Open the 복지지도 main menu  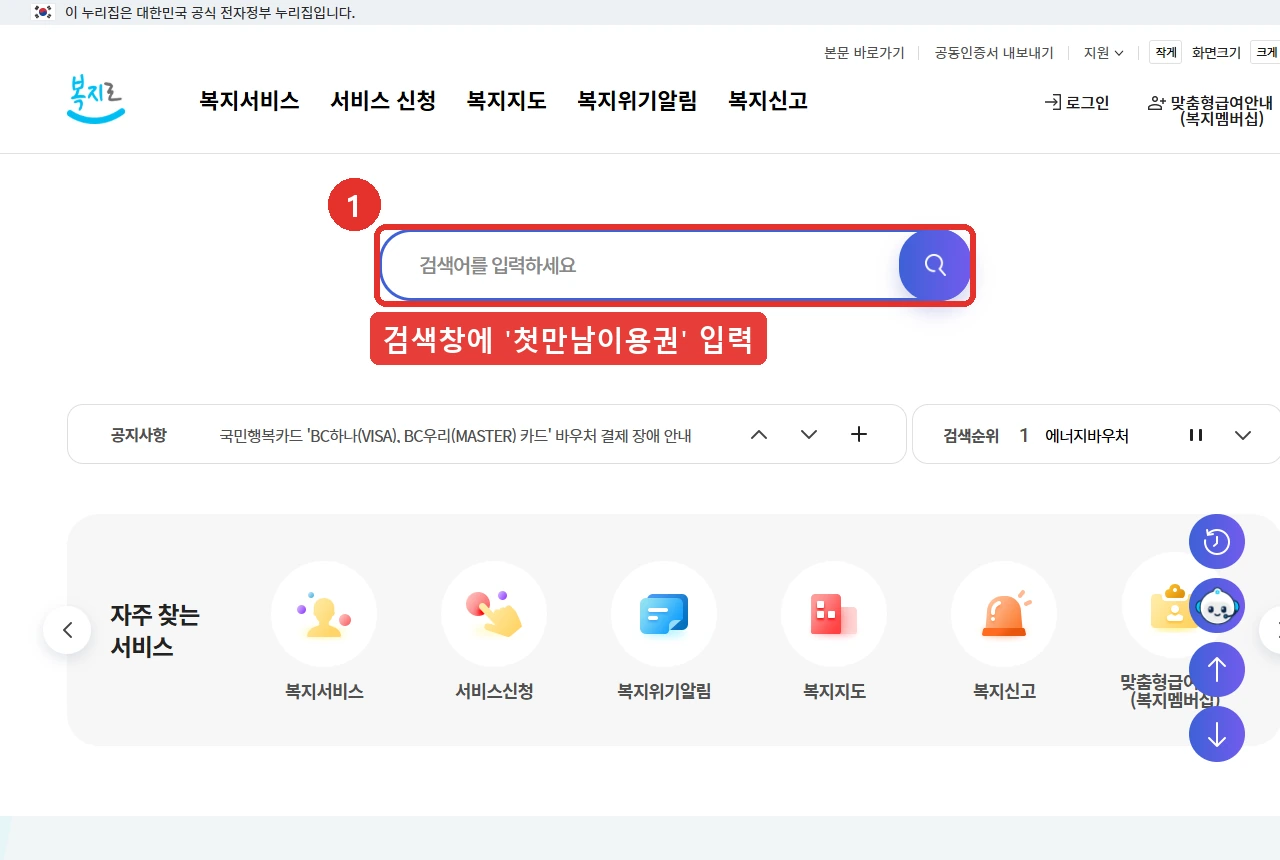point(506,101)
